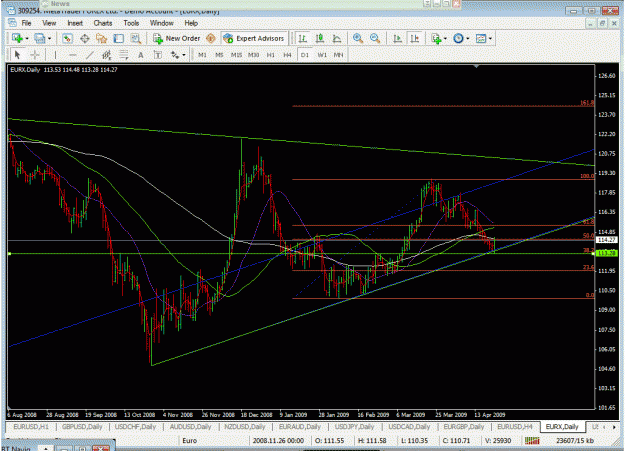Click the 114.27 current price label
This screenshot has width=625, height=451.
point(606,240)
